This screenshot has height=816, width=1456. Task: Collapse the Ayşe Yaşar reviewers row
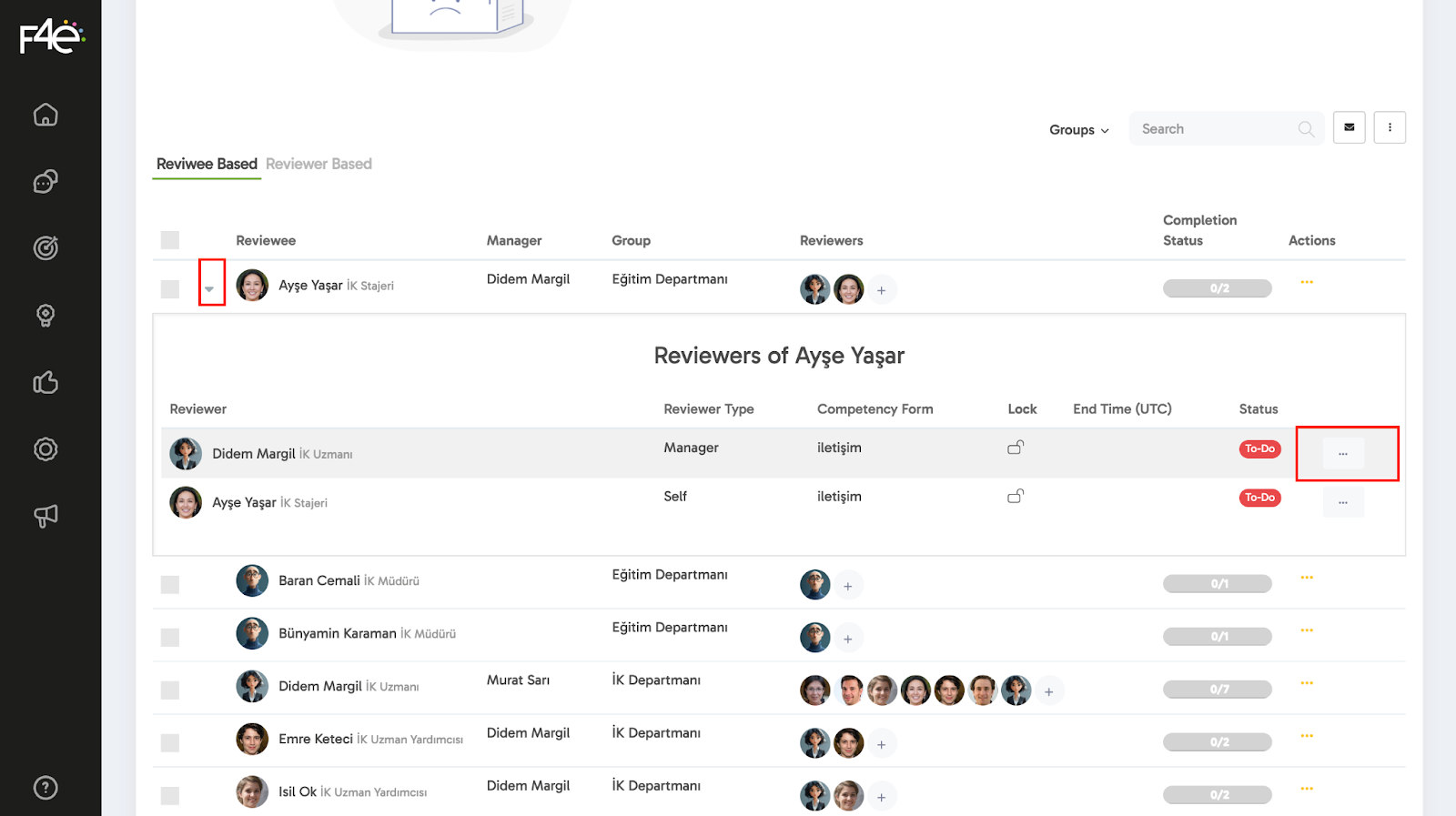[210, 288]
